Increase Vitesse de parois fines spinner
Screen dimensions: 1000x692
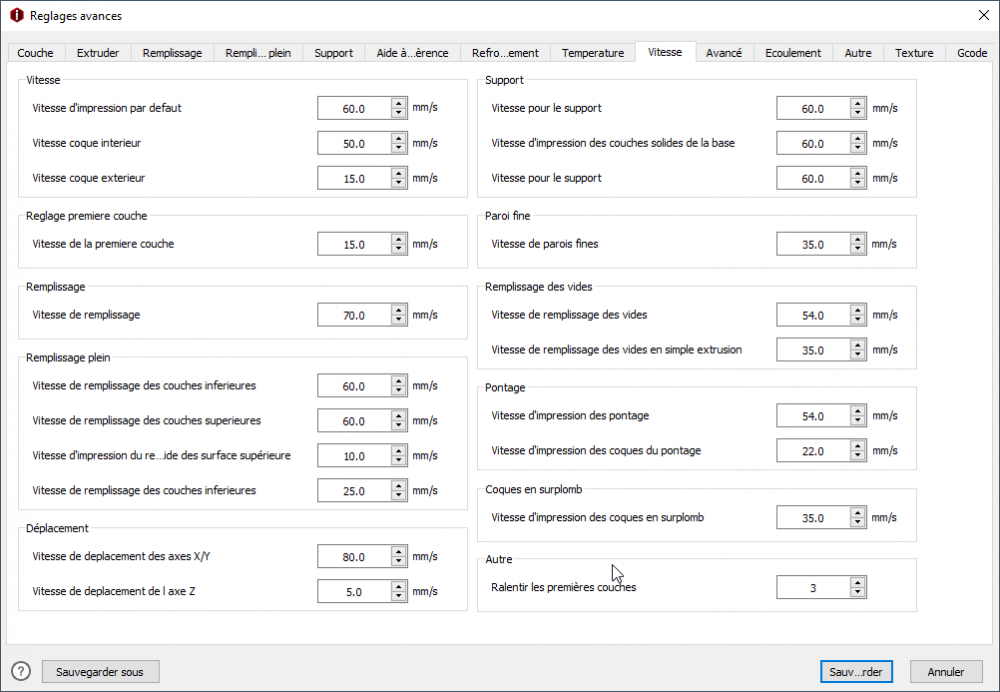[x=858, y=239]
